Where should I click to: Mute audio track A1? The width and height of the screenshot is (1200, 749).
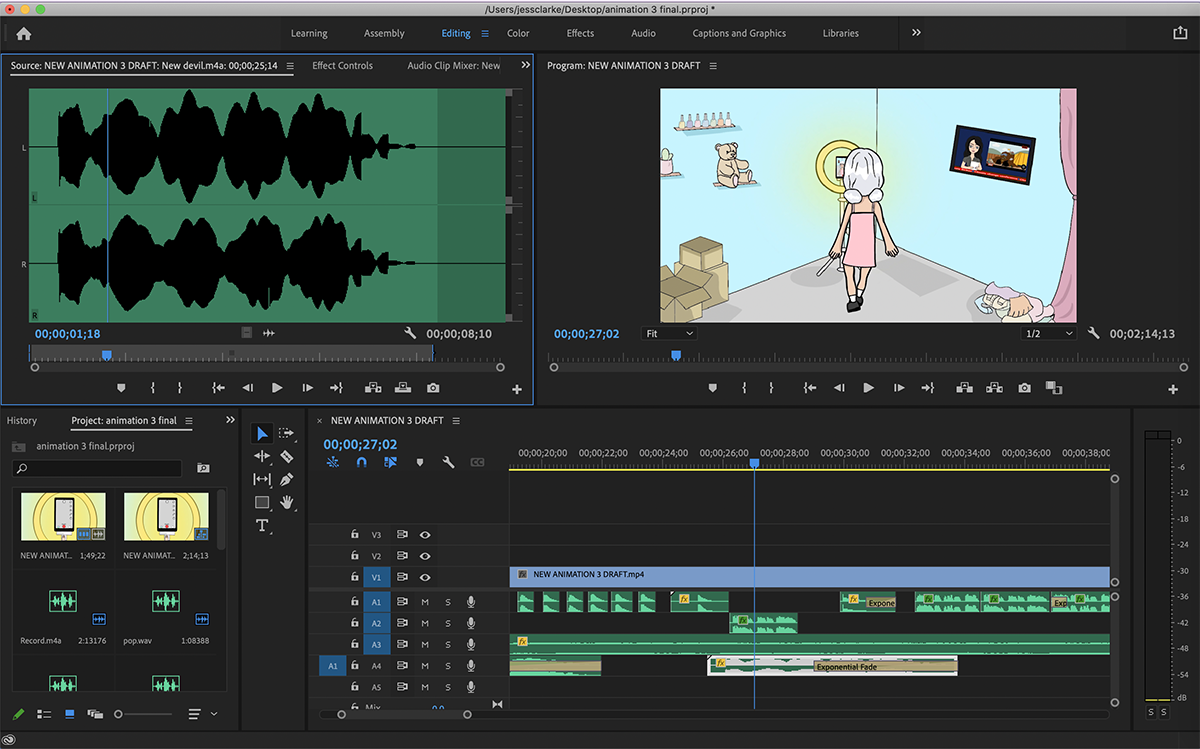pos(425,602)
